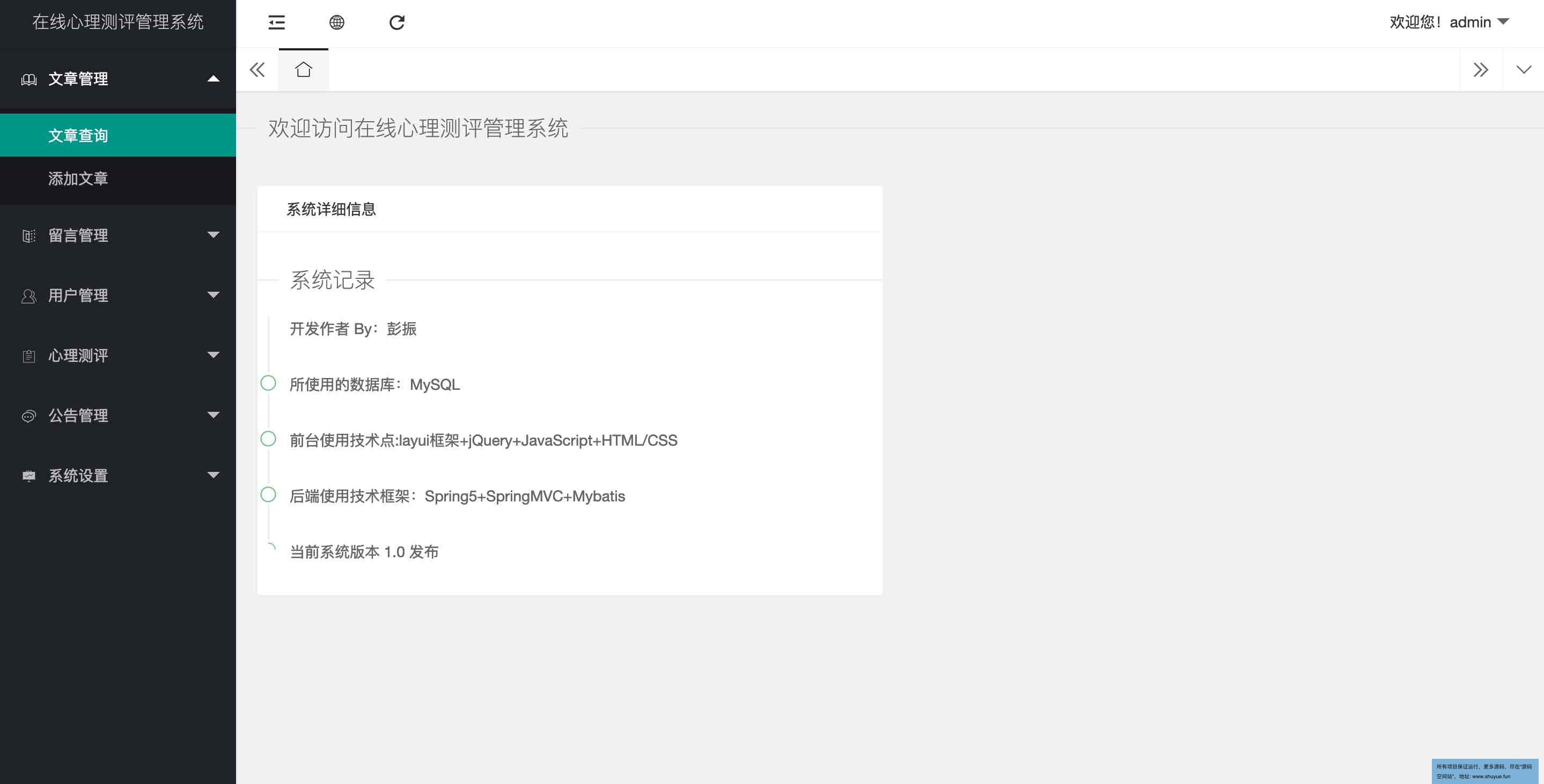The height and width of the screenshot is (784, 1544).
Task: Select 文章查询 submenu item
Action: coord(78,135)
